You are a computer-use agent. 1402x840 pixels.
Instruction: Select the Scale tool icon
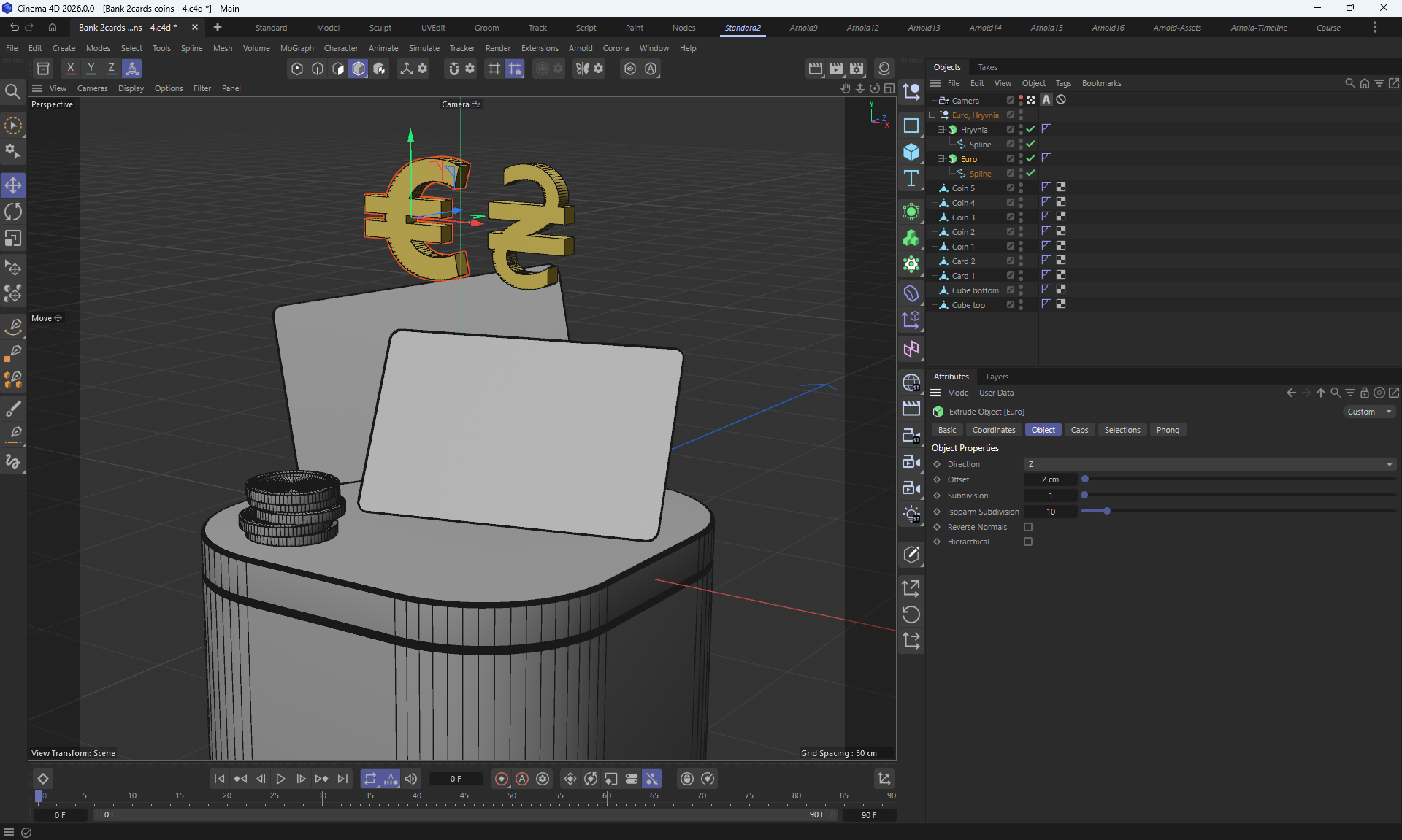point(13,239)
